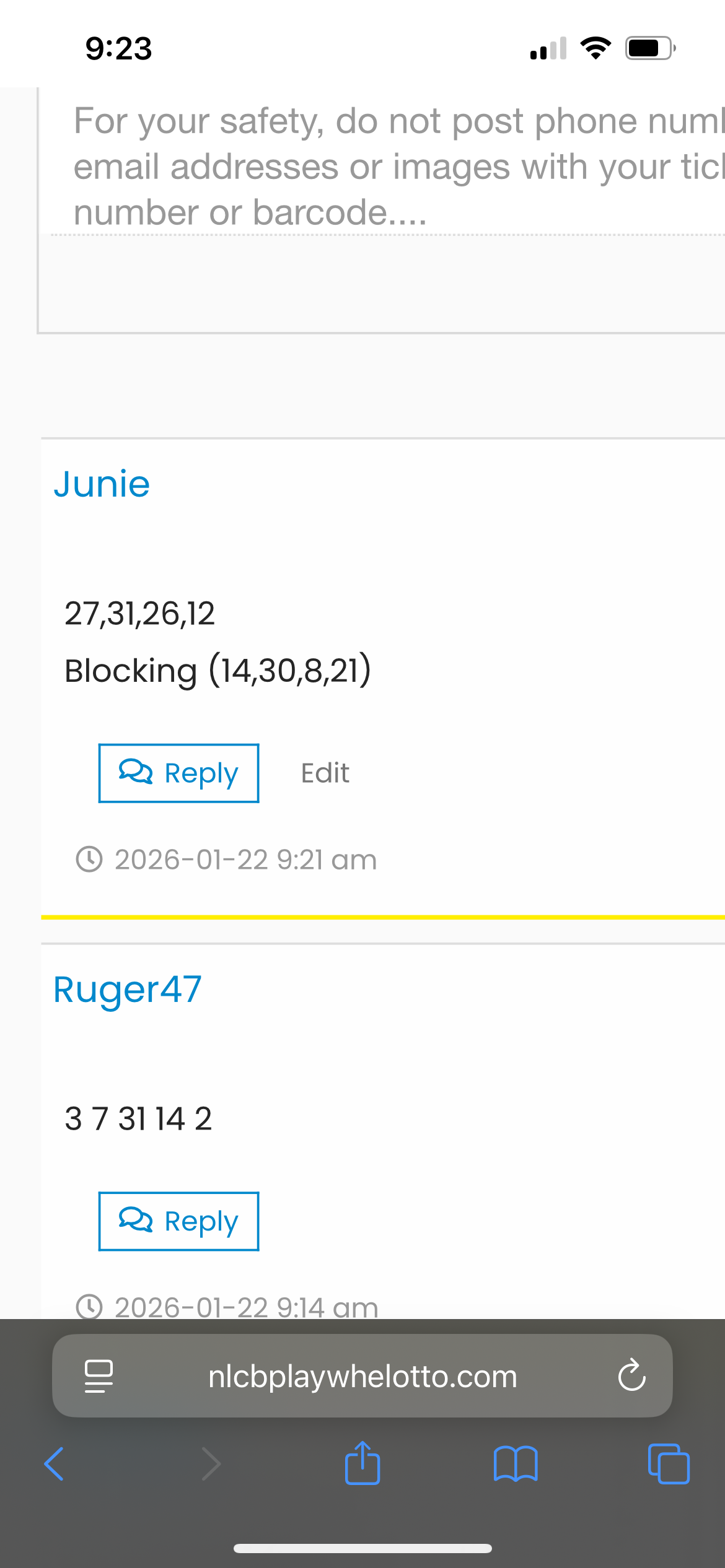This screenshot has width=725, height=1568.
Task: Reply to Ruger47's comment
Action: (178, 1221)
